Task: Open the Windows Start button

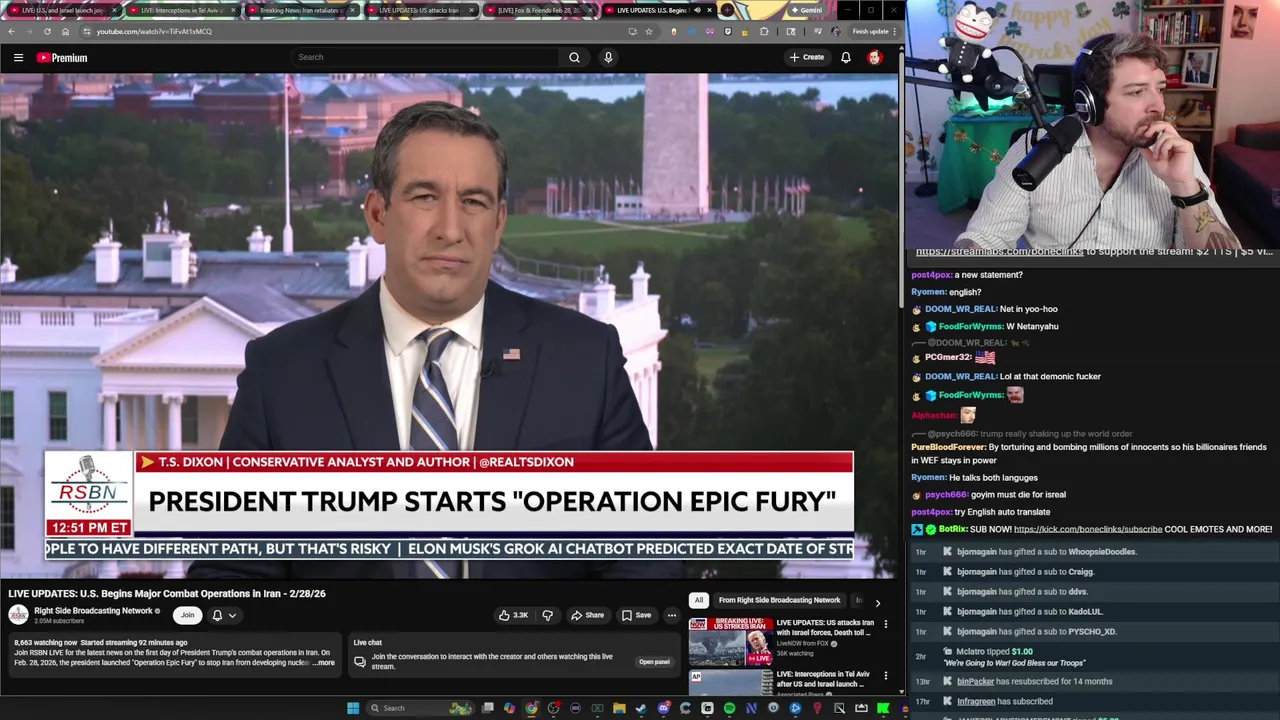Action: click(x=352, y=708)
